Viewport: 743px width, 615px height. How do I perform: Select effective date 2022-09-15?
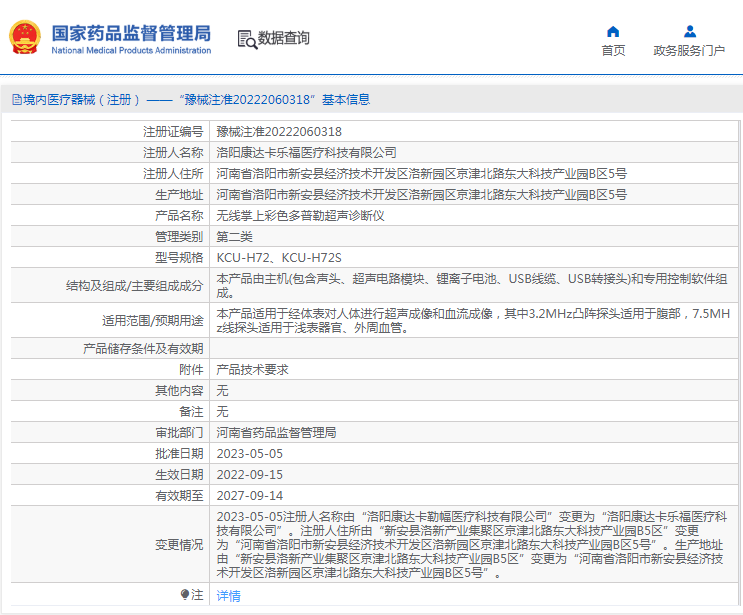(x=250, y=474)
